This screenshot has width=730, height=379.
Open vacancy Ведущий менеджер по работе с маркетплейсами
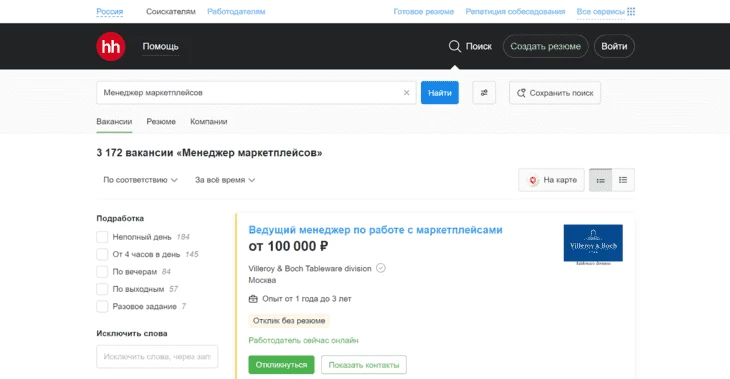375,230
